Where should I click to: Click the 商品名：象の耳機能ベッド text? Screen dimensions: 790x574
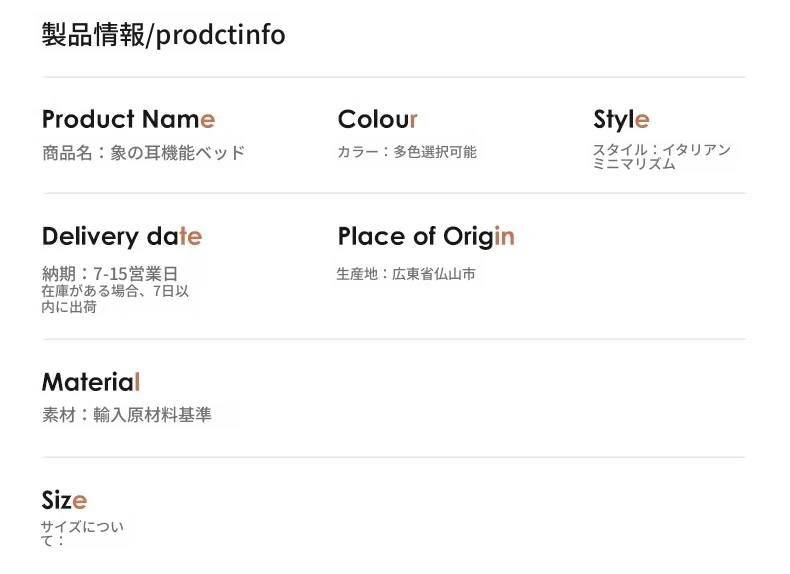click(x=144, y=153)
